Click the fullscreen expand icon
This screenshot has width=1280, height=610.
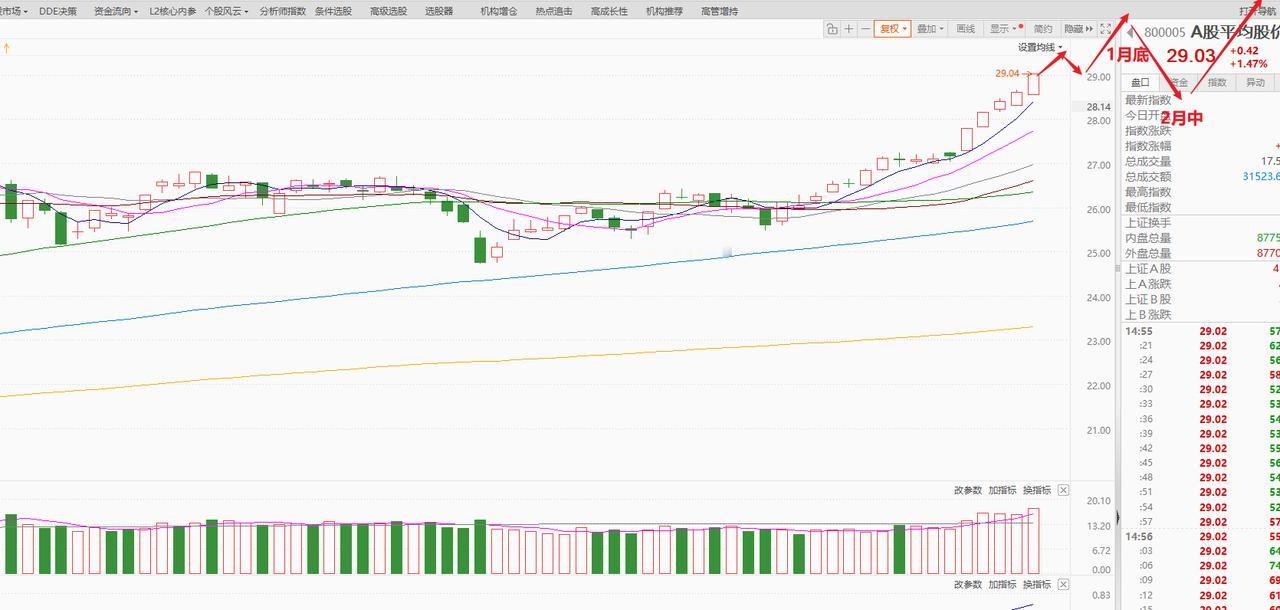[1105, 29]
